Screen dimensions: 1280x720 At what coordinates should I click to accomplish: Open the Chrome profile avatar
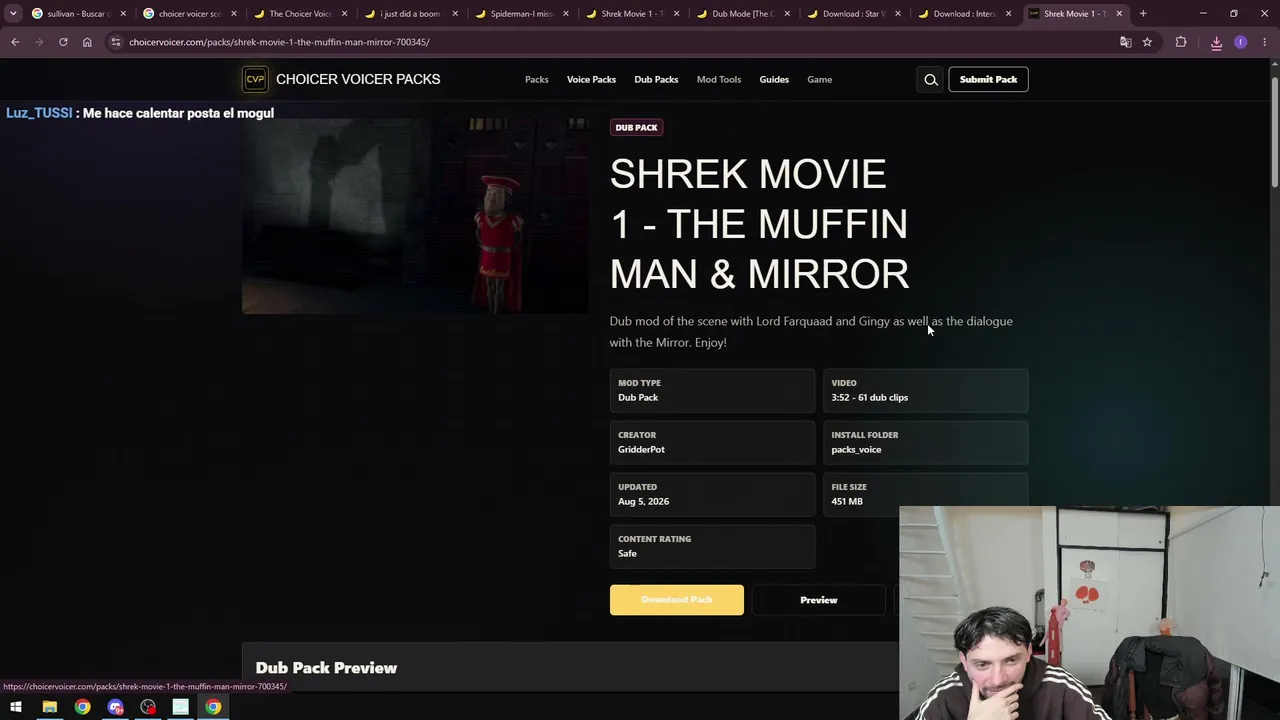(x=1241, y=42)
